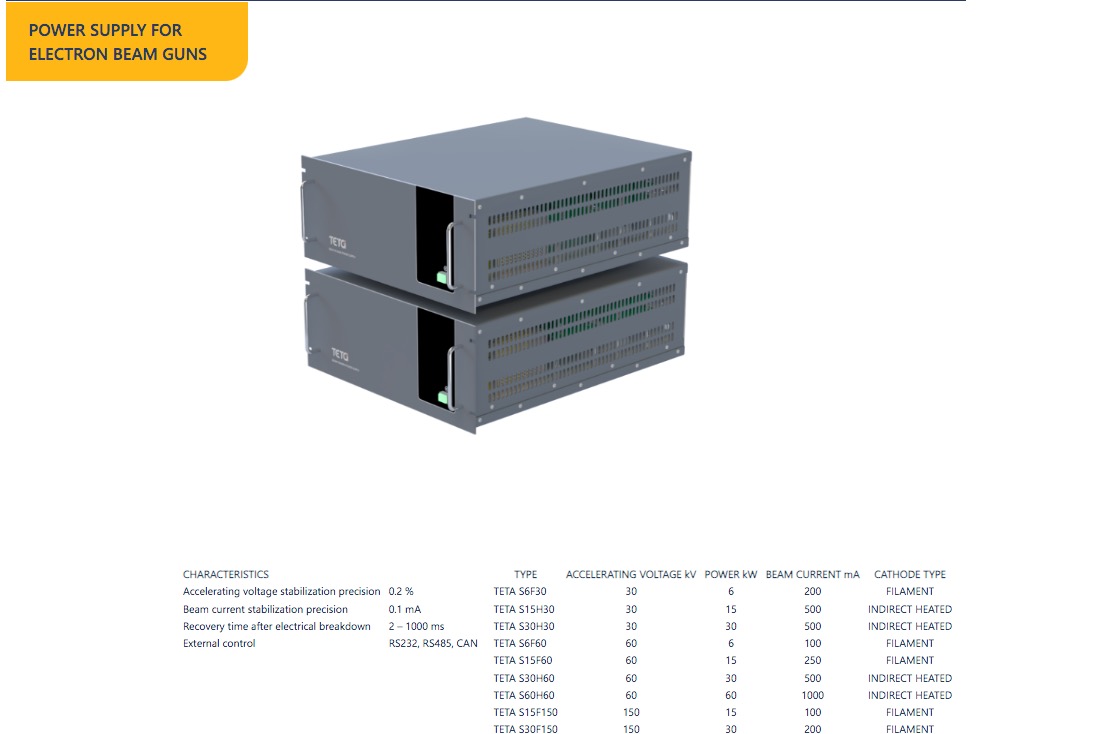
Task: Select the TETA S30F150 model entry
Action: (x=525, y=729)
